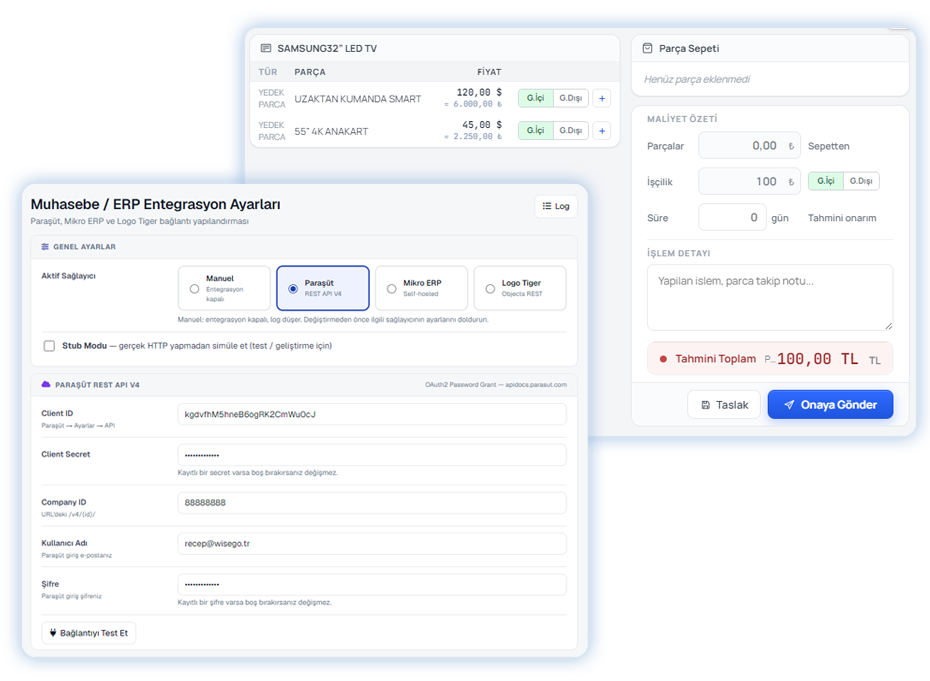
Task: Submit with Onaya Gönder button
Action: click(830, 405)
